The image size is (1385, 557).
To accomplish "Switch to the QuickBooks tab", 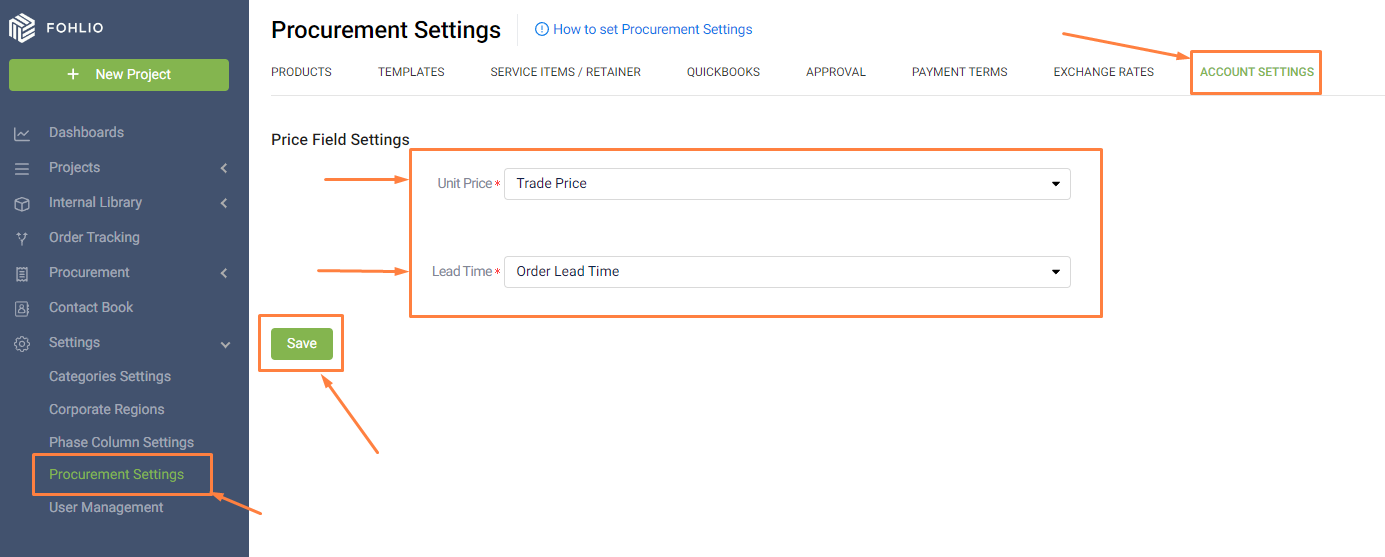I will (x=723, y=72).
